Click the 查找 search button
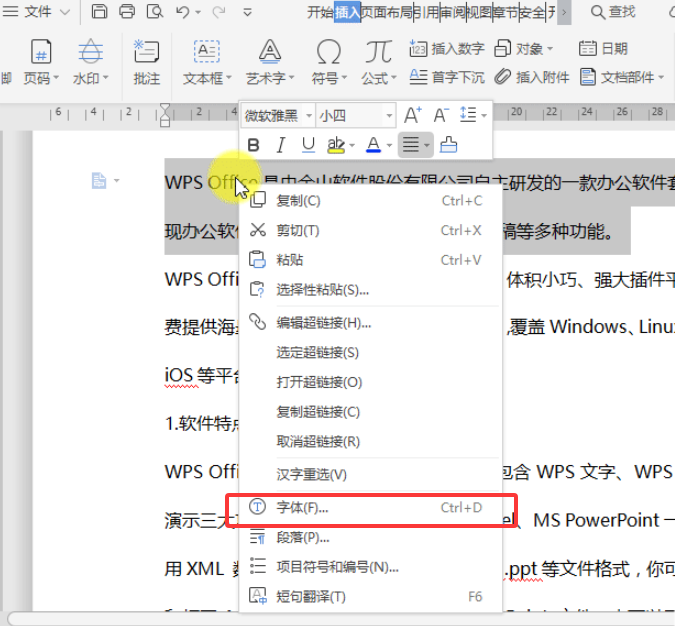The width and height of the screenshot is (675, 626). [x=613, y=12]
